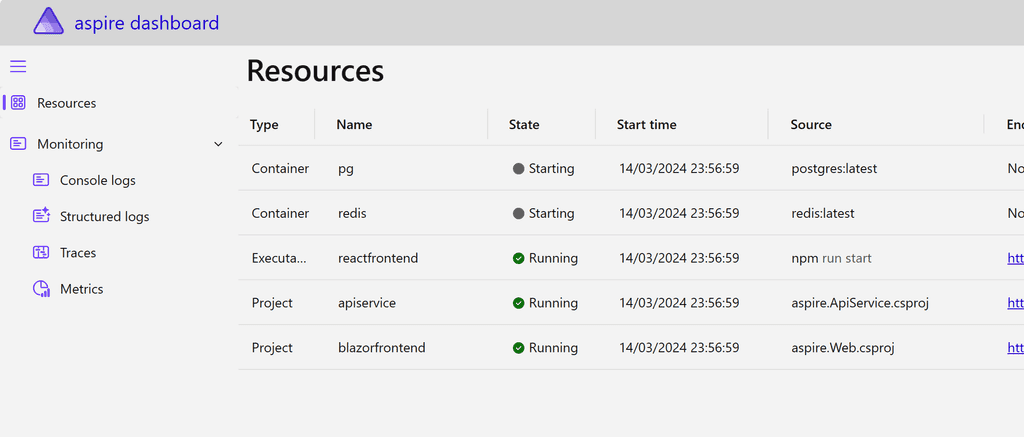
Task: Click the redis:latest source cell
Action: [x=822, y=214]
